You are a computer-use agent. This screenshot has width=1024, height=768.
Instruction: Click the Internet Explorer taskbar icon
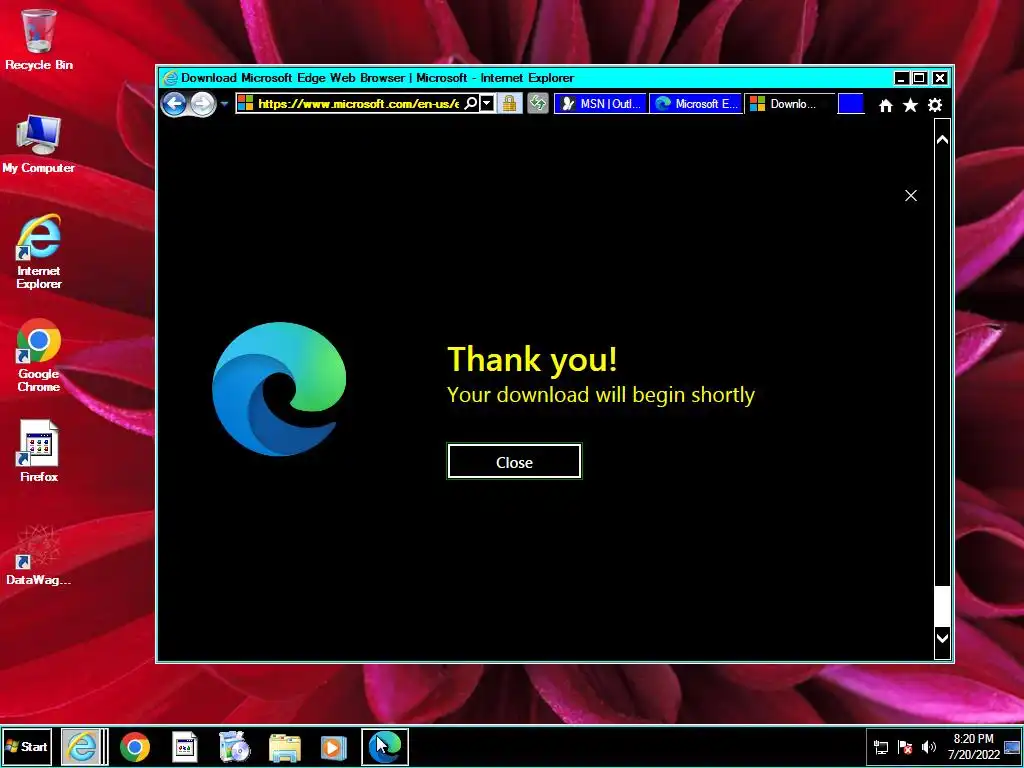[x=82, y=746]
